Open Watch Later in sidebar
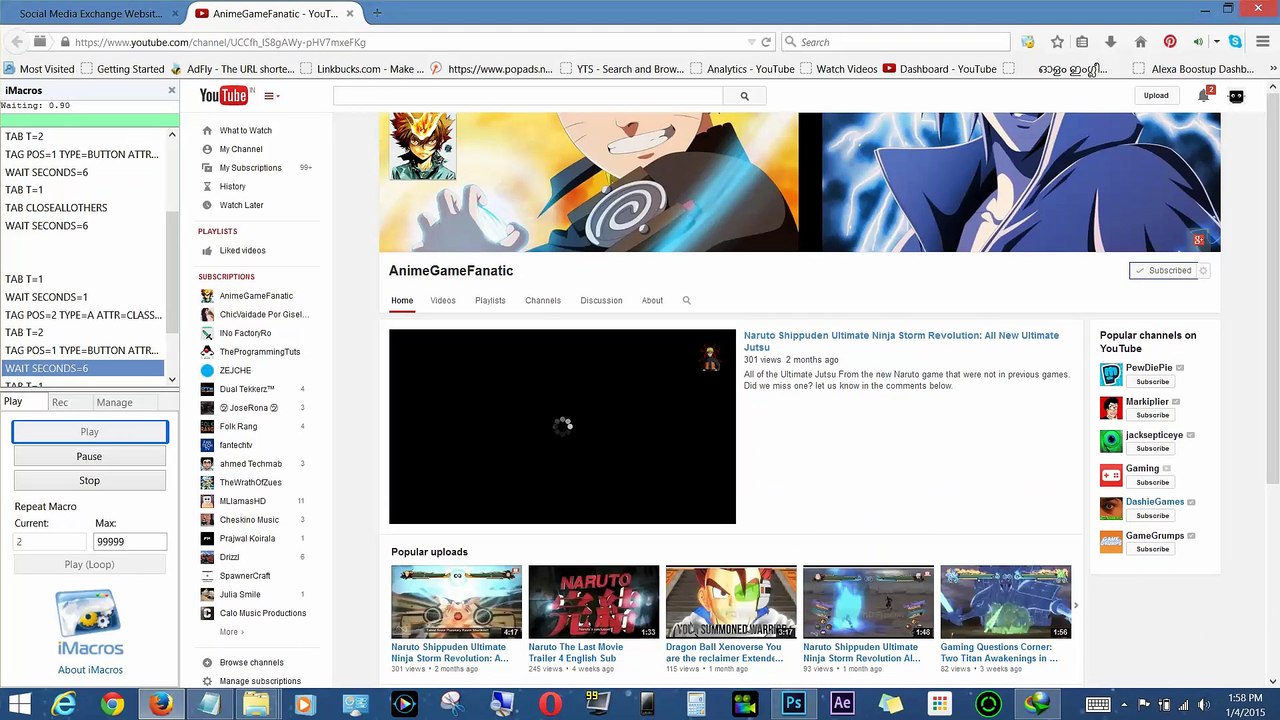Viewport: 1280px width, 720px height. [241, 205]
